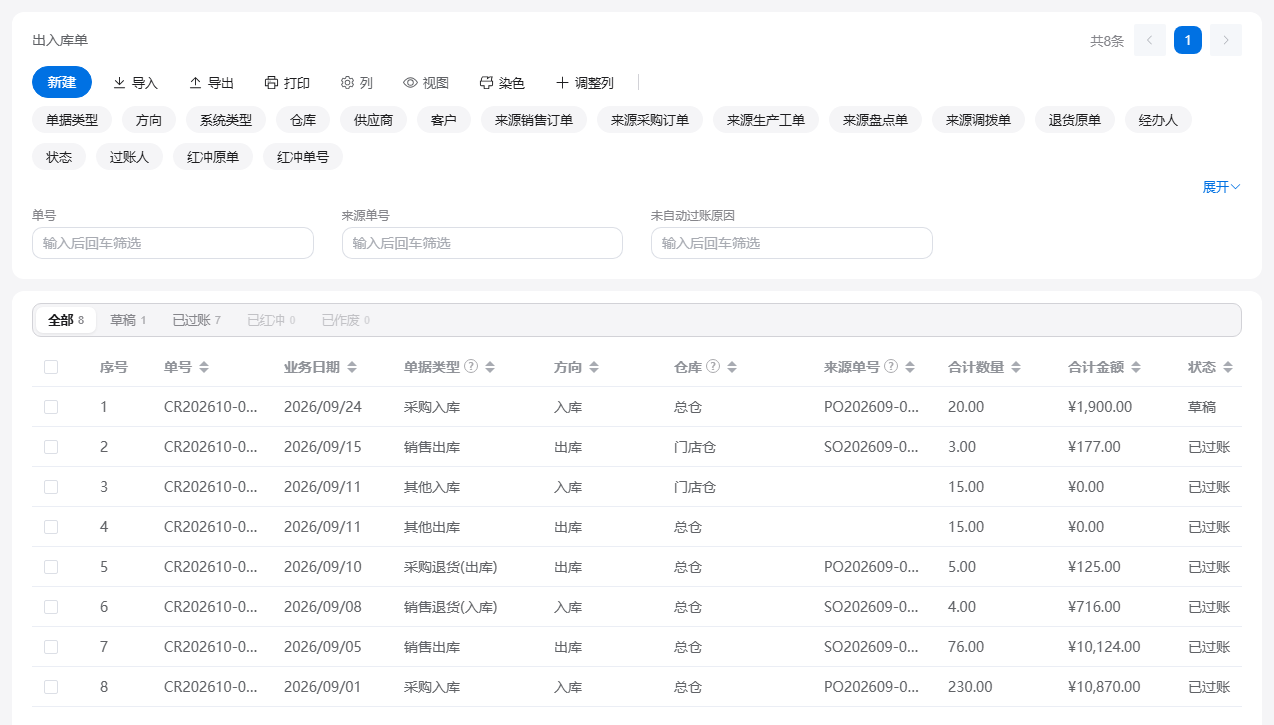Click help icon beside 仓库 header

pos(713,367)
